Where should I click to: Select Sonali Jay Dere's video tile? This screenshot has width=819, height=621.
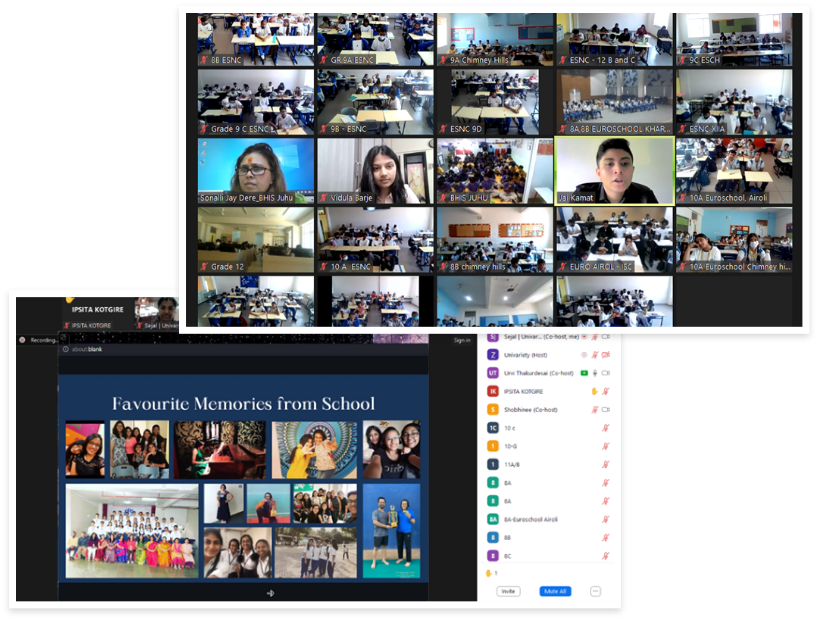point(255,171)
